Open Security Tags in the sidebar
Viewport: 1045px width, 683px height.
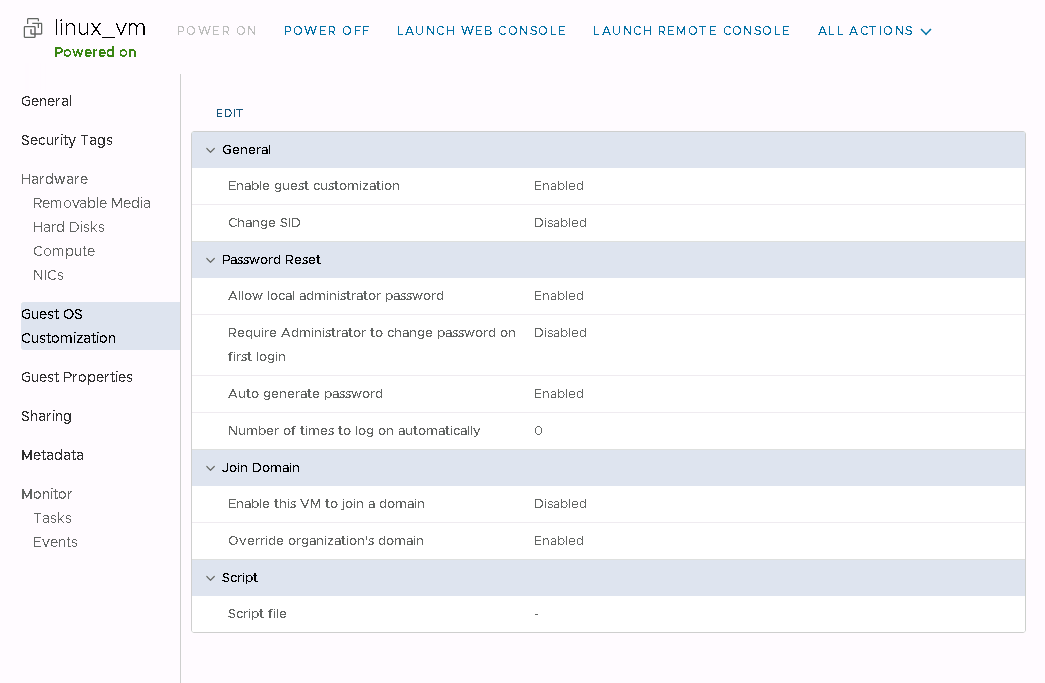(67, 140)
